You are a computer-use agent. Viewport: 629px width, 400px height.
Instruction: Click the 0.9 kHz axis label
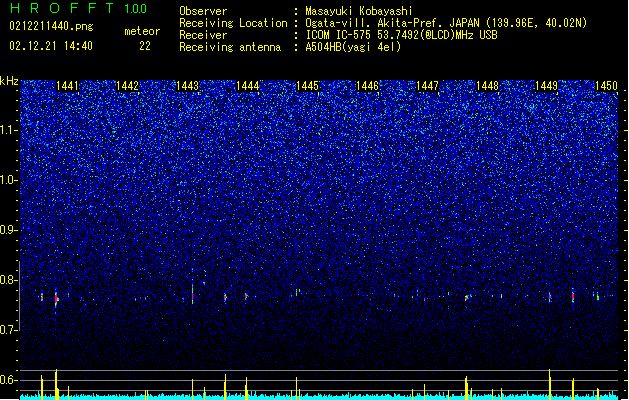click(x=8, y=230)
